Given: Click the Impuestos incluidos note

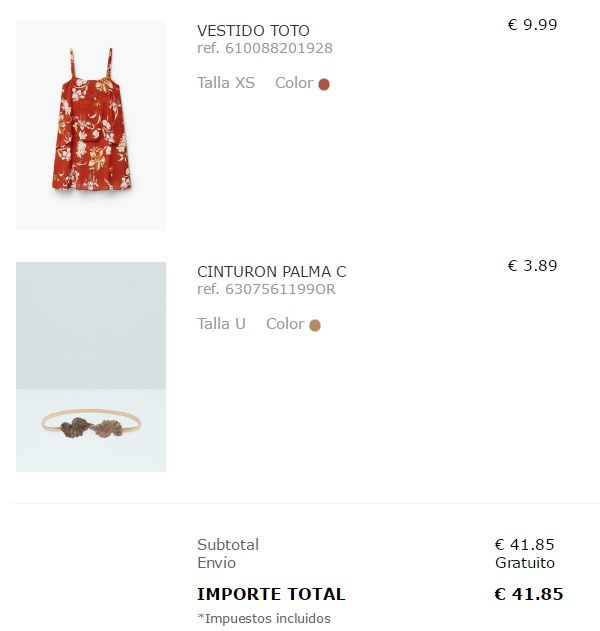Looking at the screenshot, I should 264,618.
